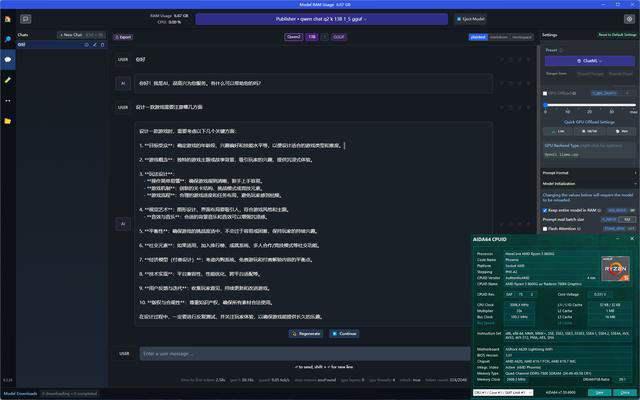
Task: Open the Home page from the sidebar
Action: coord(7,19)
